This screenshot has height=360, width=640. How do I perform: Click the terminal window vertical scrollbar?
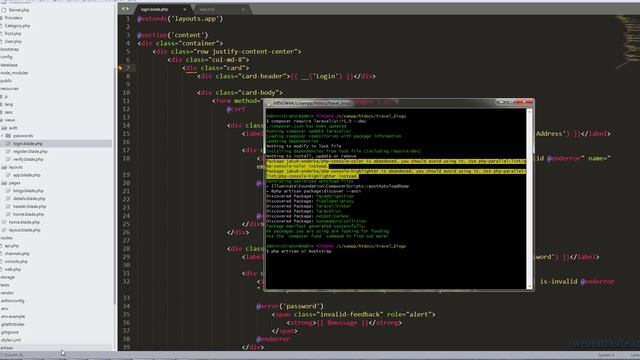click(x=530, y=198)
